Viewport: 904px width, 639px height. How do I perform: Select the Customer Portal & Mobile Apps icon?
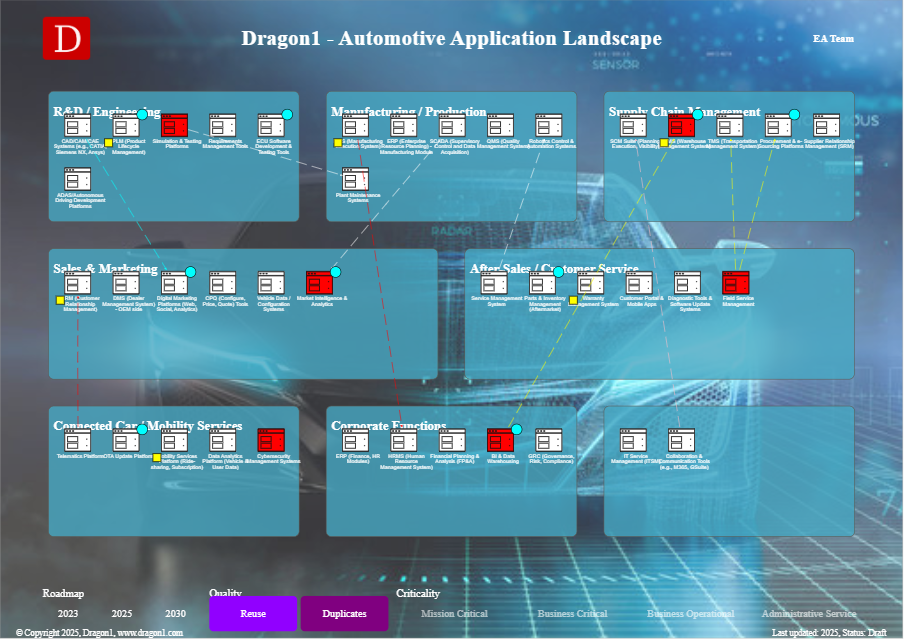point(640,283)
